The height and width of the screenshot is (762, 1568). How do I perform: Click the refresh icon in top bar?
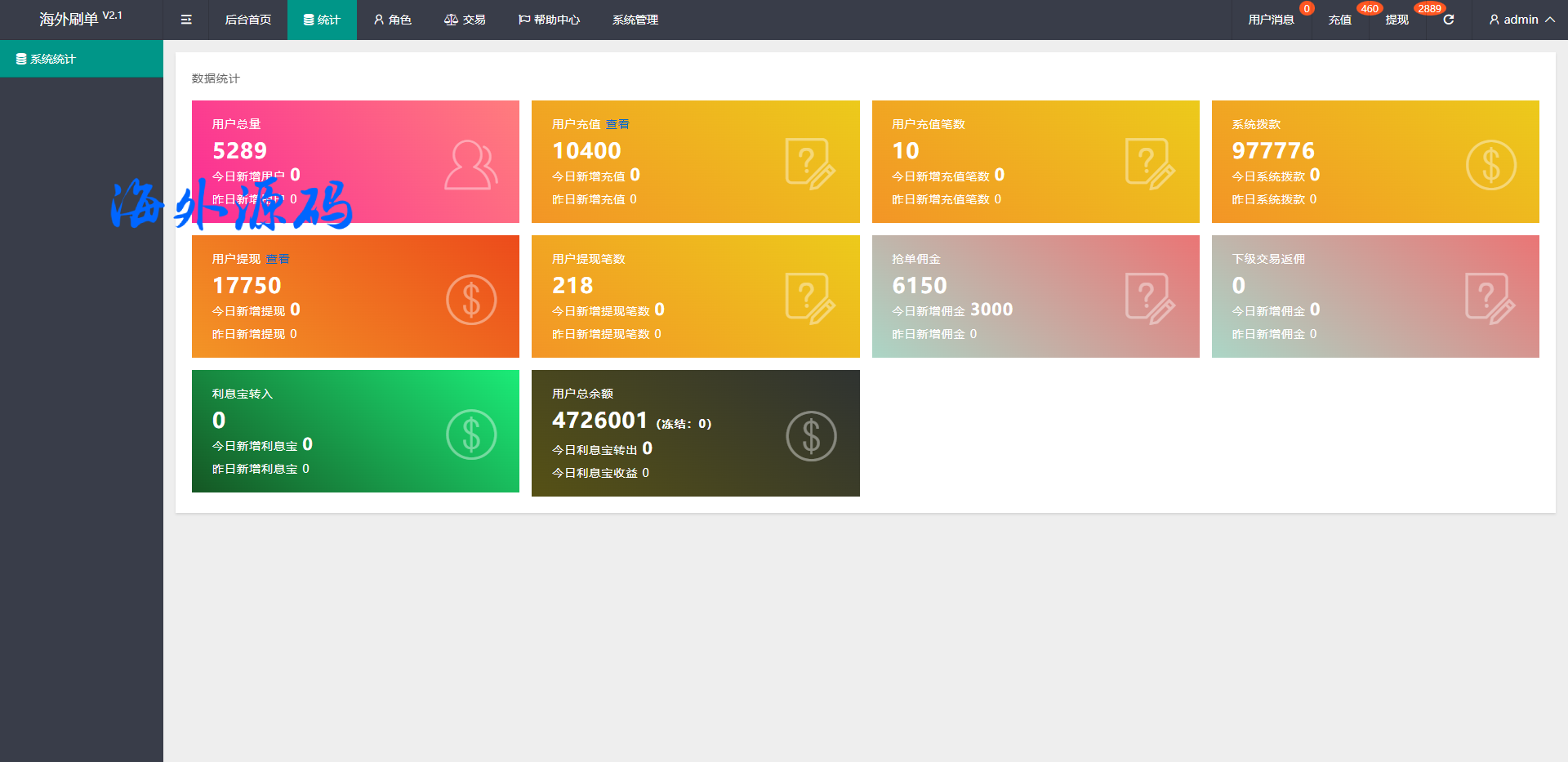click(x=1448, y=20)
